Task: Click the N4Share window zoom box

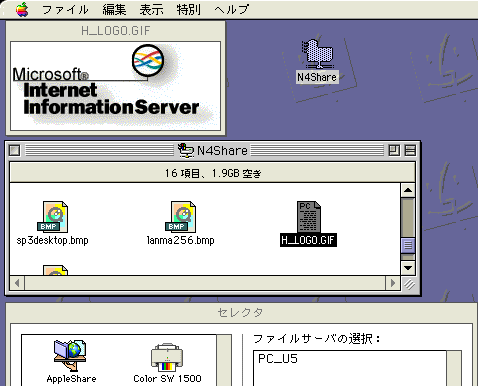Action: coord(394,151)
